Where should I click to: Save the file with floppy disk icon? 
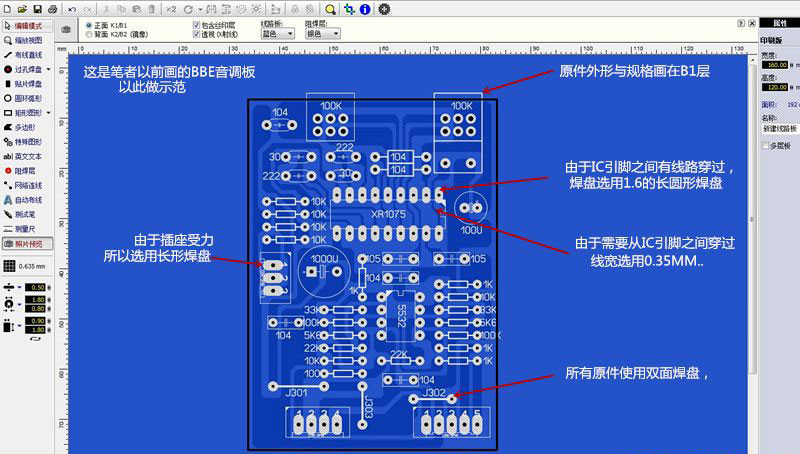click(37, 9)
